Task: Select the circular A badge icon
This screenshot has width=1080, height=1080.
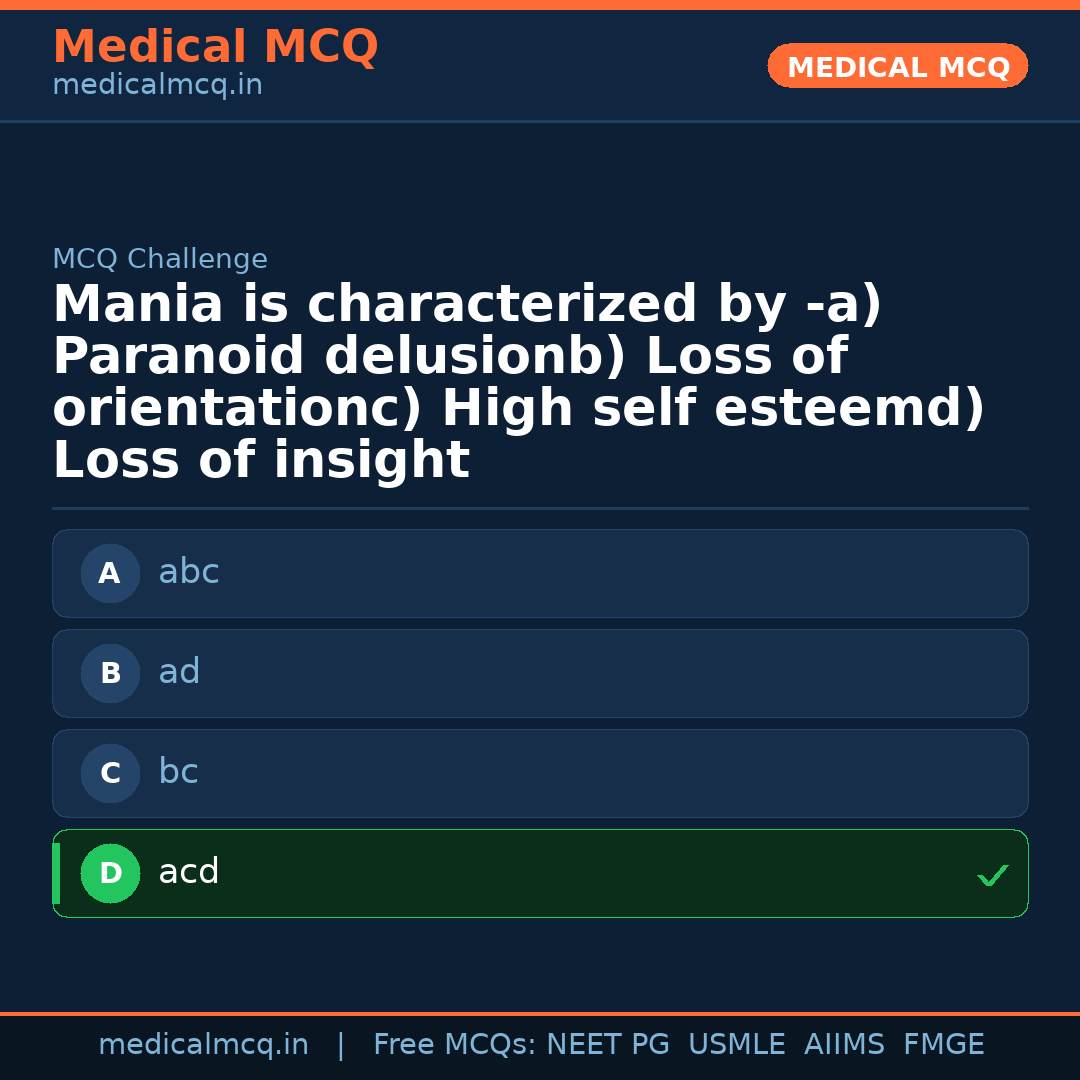Action: click(110, 573)
